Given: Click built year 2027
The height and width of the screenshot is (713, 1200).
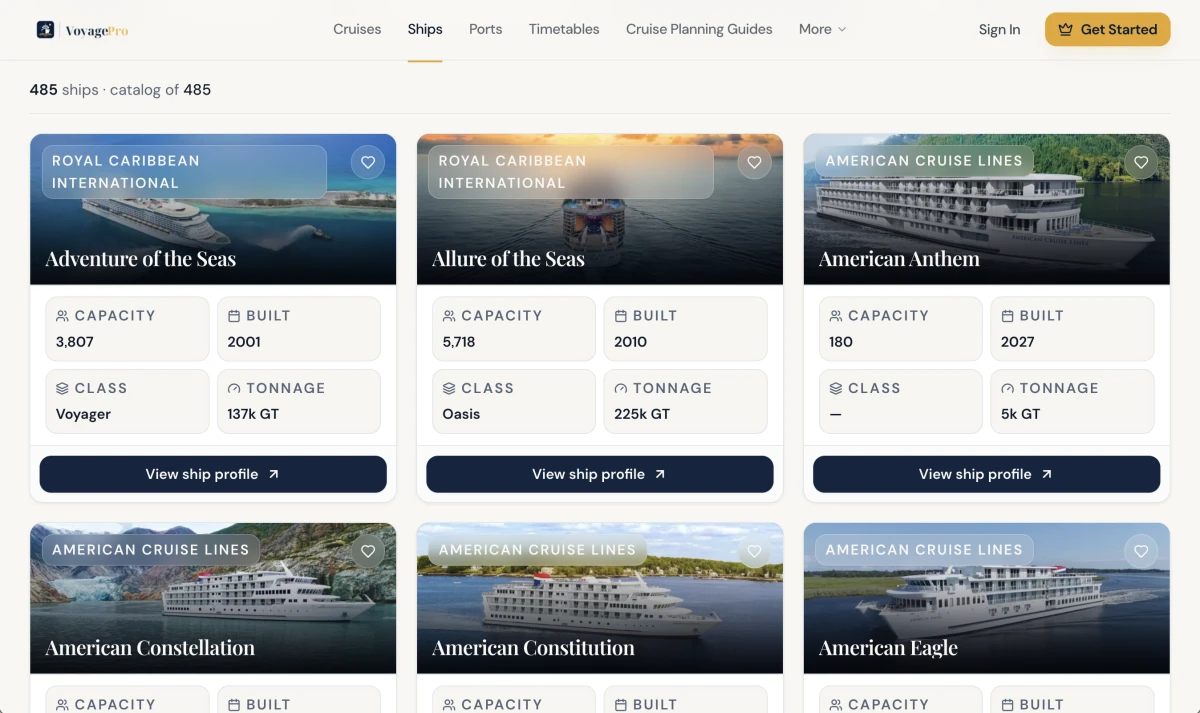Looking at the screenshot, I should click(x=1018, y=342).
